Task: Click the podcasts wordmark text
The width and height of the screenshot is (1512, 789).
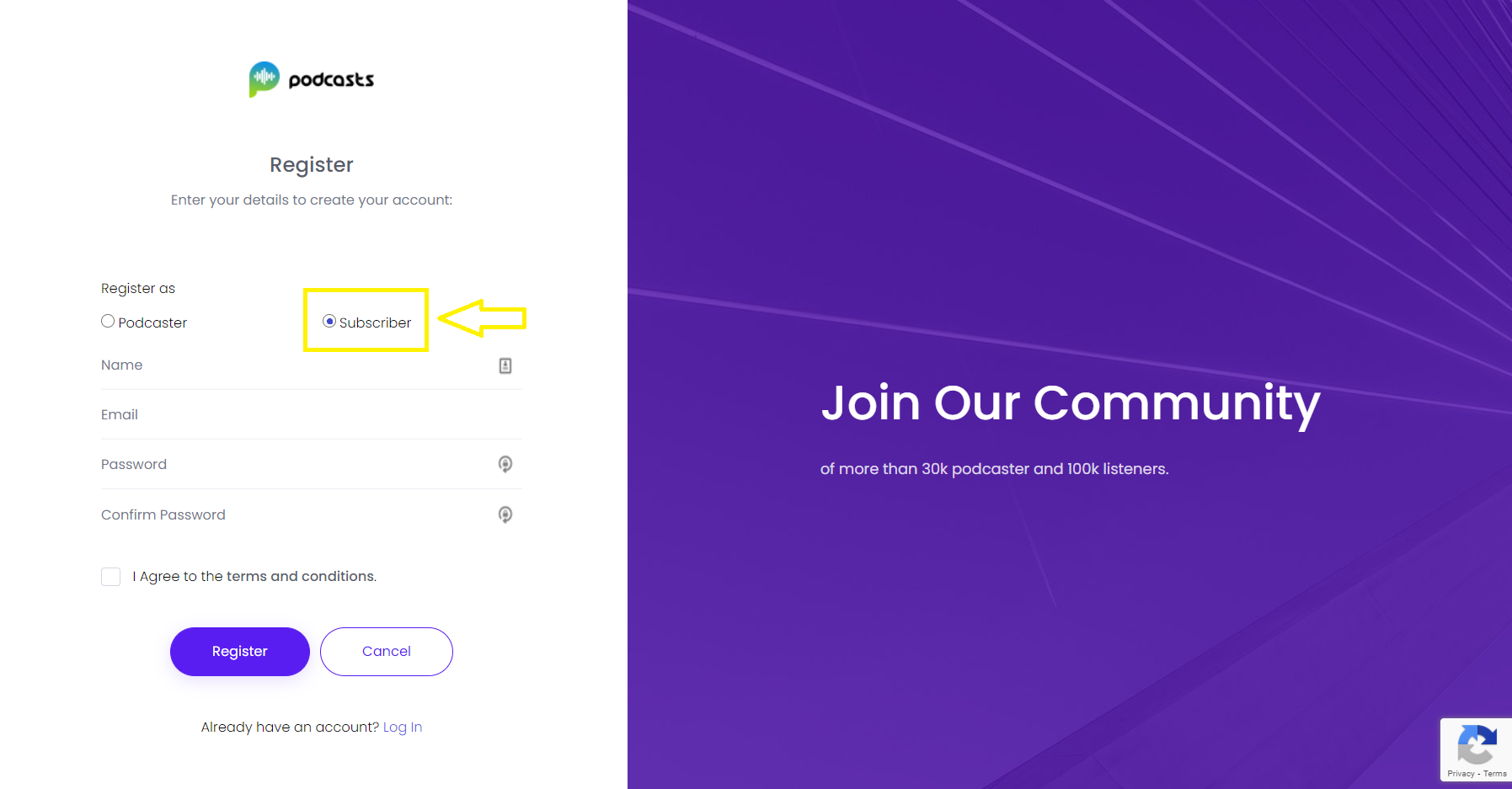Action: pos(331,80)
